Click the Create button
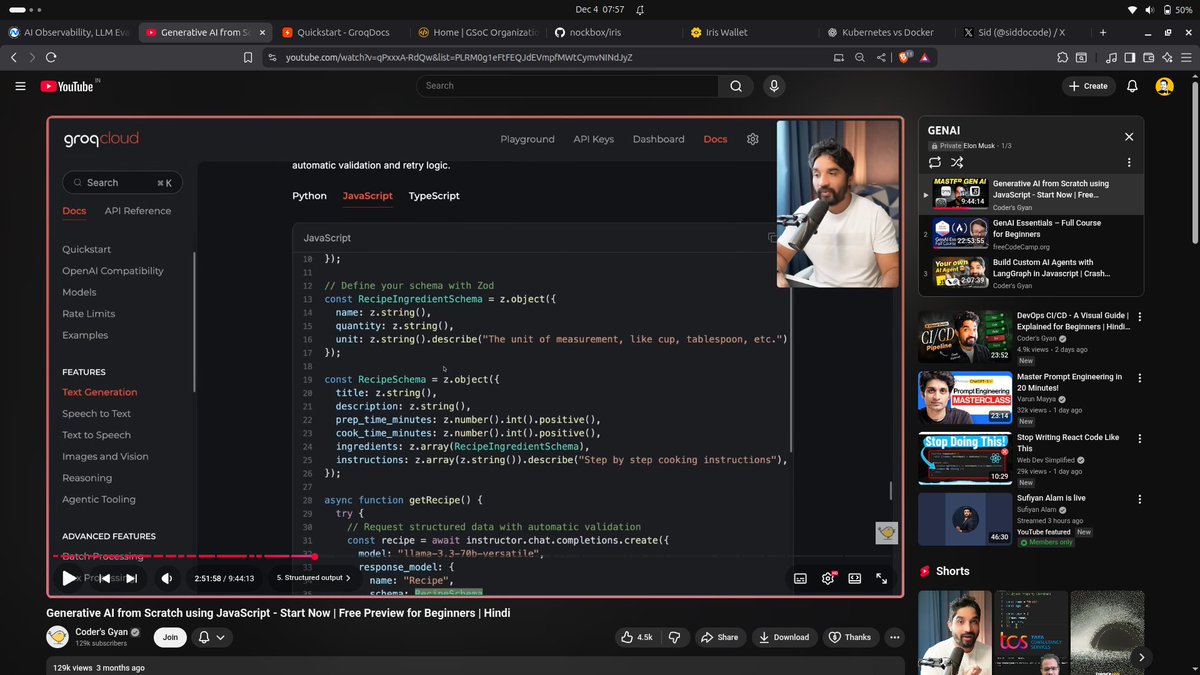The image size is (1200, 675). pyautogui.click(x=1088, y=86)
